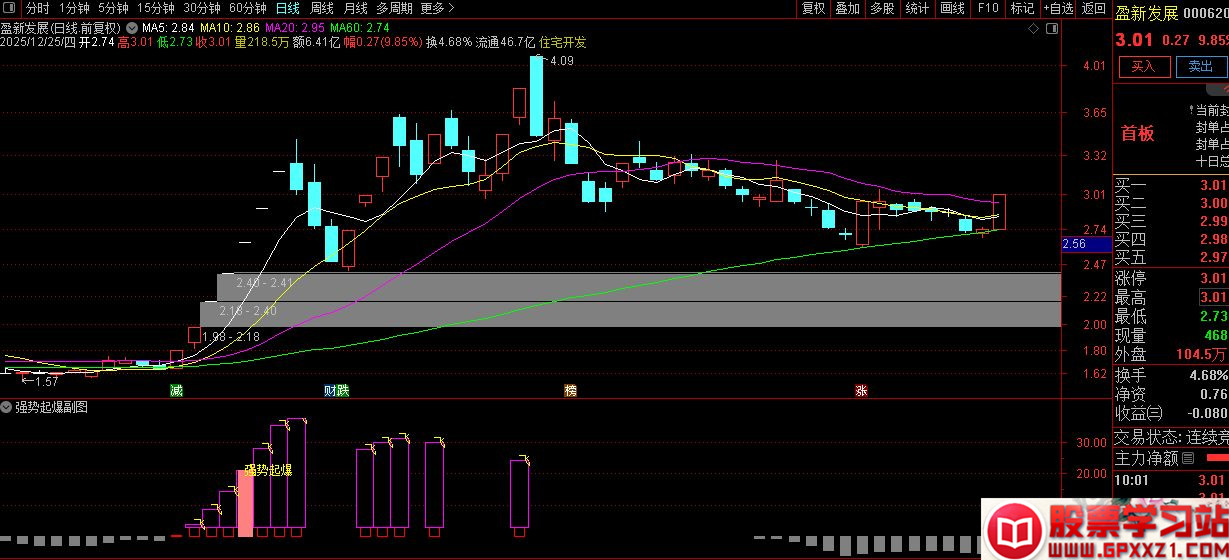This screenshot has height=560, width=1229.
Task: Click the 榜 event marker below the chart
Action: (x=570, y=390)
